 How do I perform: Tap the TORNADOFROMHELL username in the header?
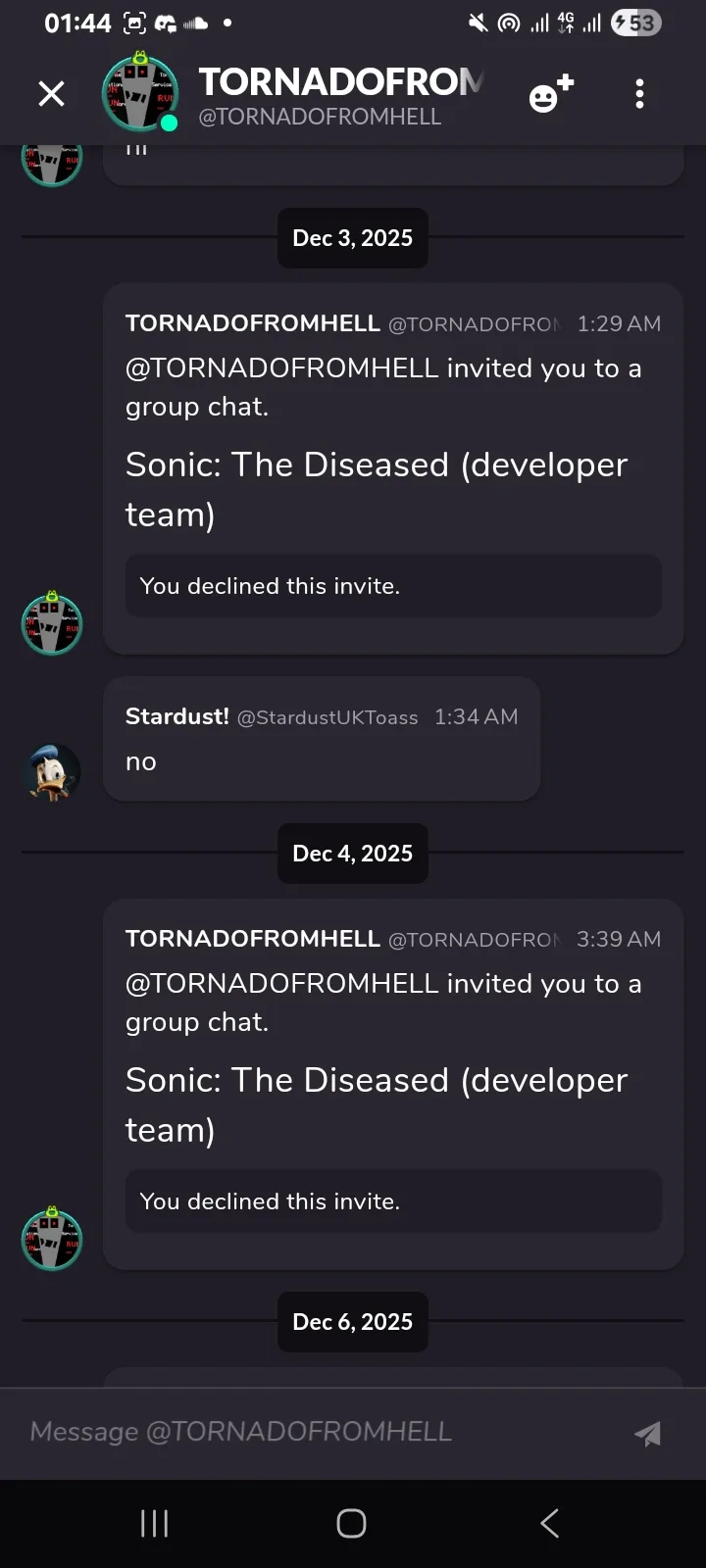(x=341, y=82)
